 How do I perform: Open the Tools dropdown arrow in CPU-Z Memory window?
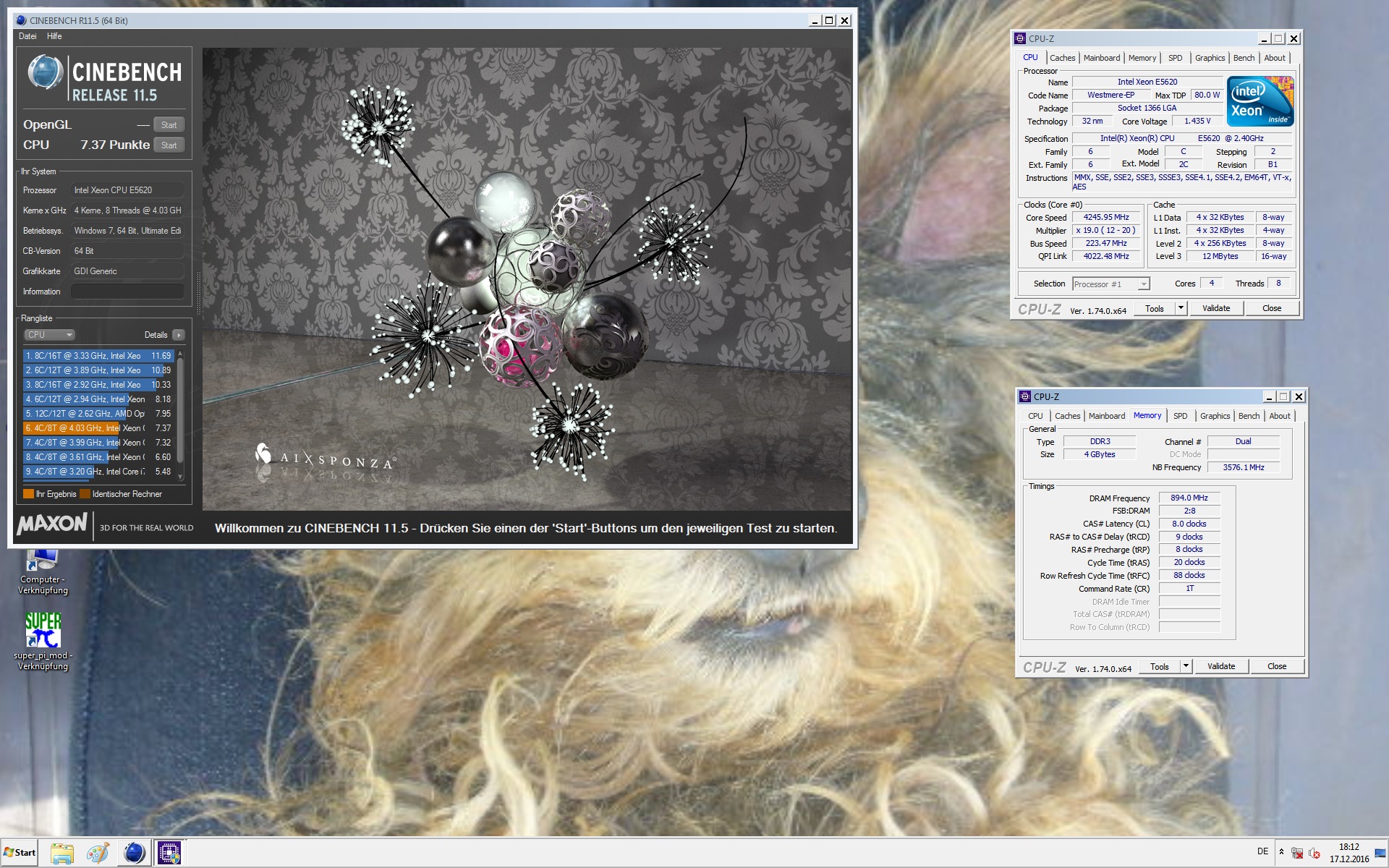pos(1186,666)
